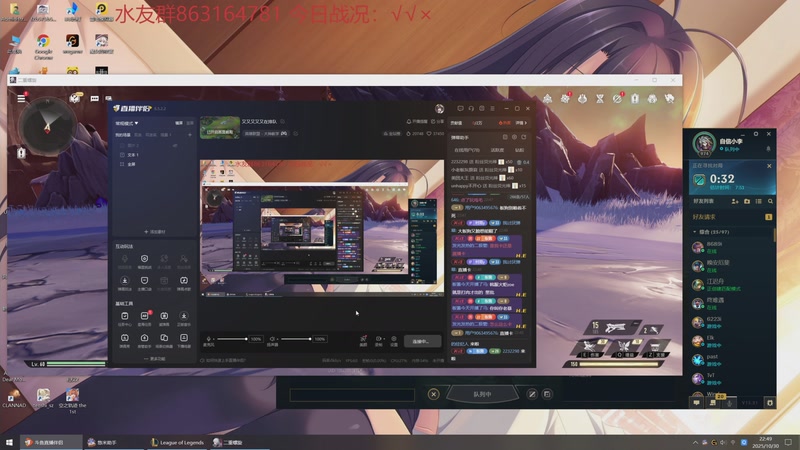This screenshot has height=450, width=800.
Task: Select the 全屏 source row
Action: tap(154, 164)
